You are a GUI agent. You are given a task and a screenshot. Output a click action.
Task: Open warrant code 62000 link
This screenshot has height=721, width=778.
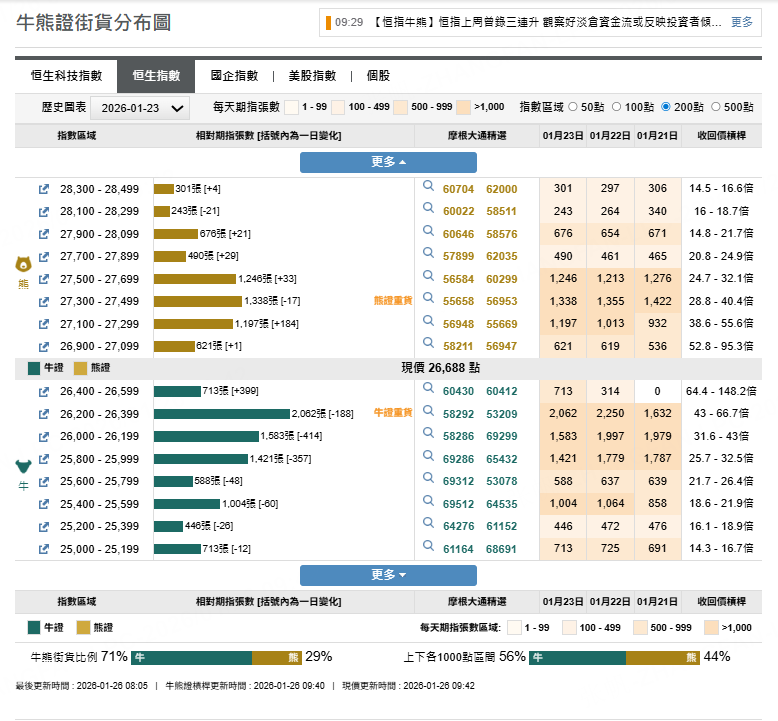pyautogui.click(x=501, y=189)
